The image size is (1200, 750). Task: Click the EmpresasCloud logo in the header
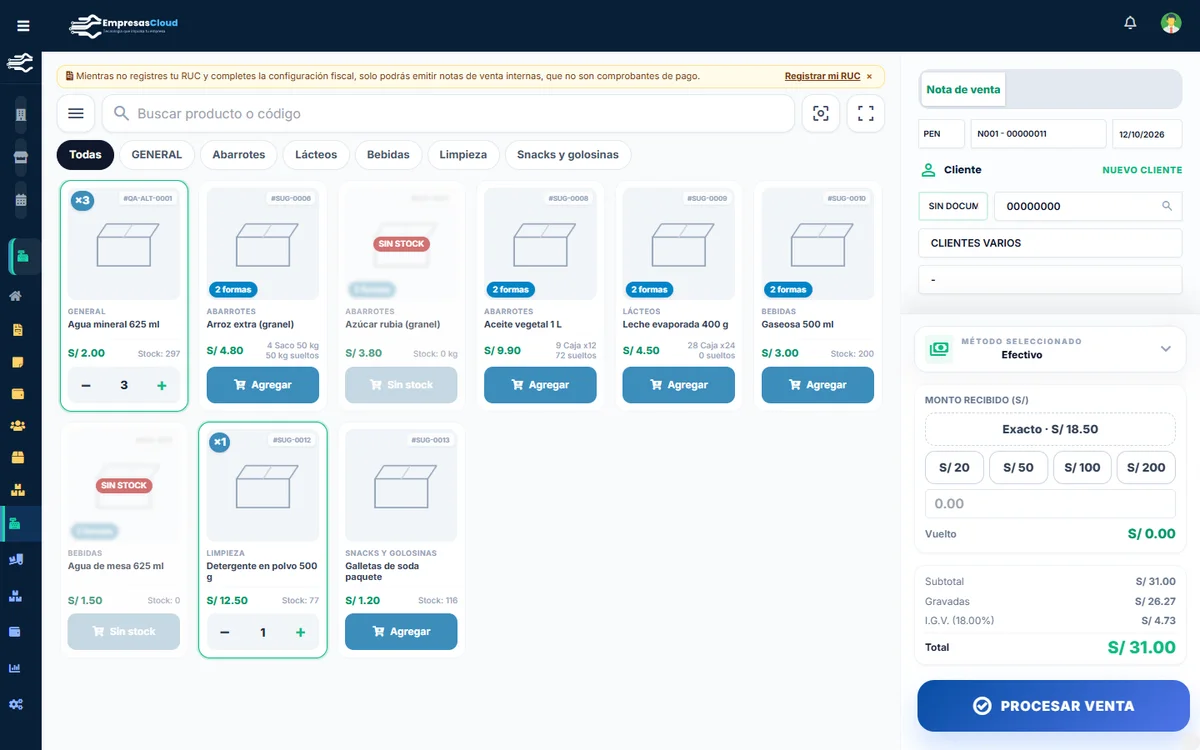point(124,25)
